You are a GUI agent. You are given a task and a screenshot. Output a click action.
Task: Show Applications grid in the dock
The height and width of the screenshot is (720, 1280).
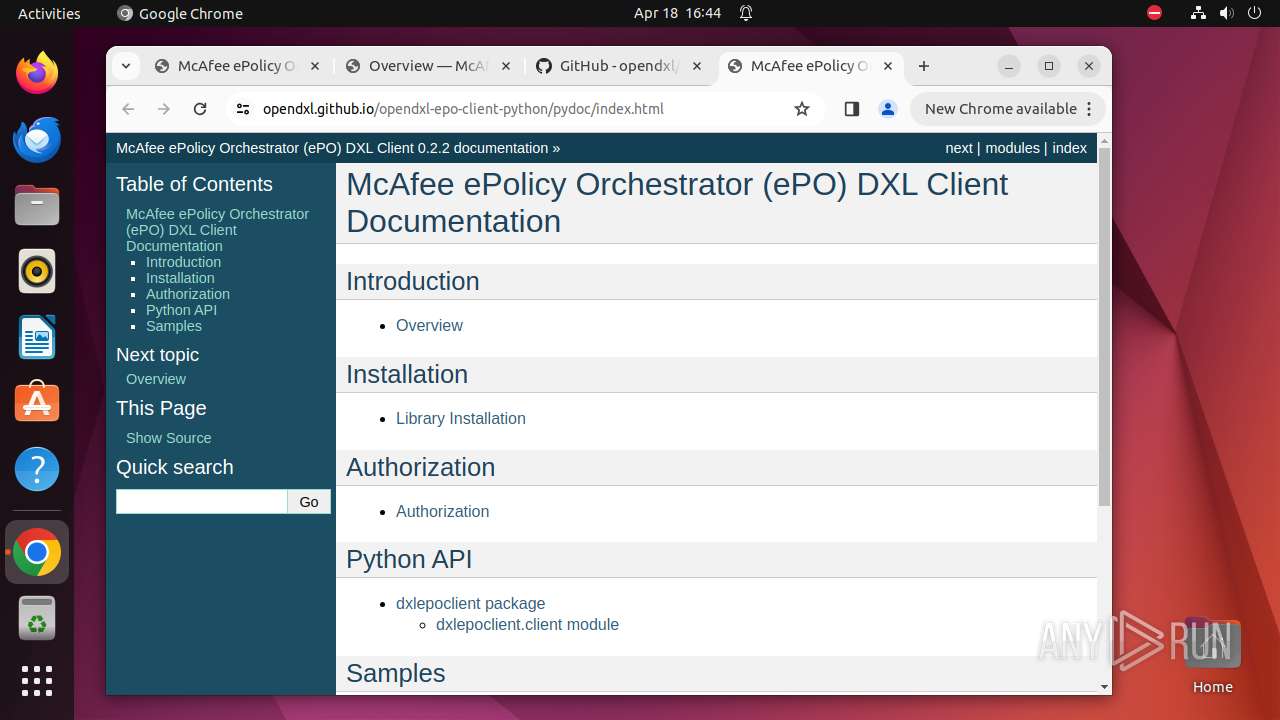tap(37, 681)
